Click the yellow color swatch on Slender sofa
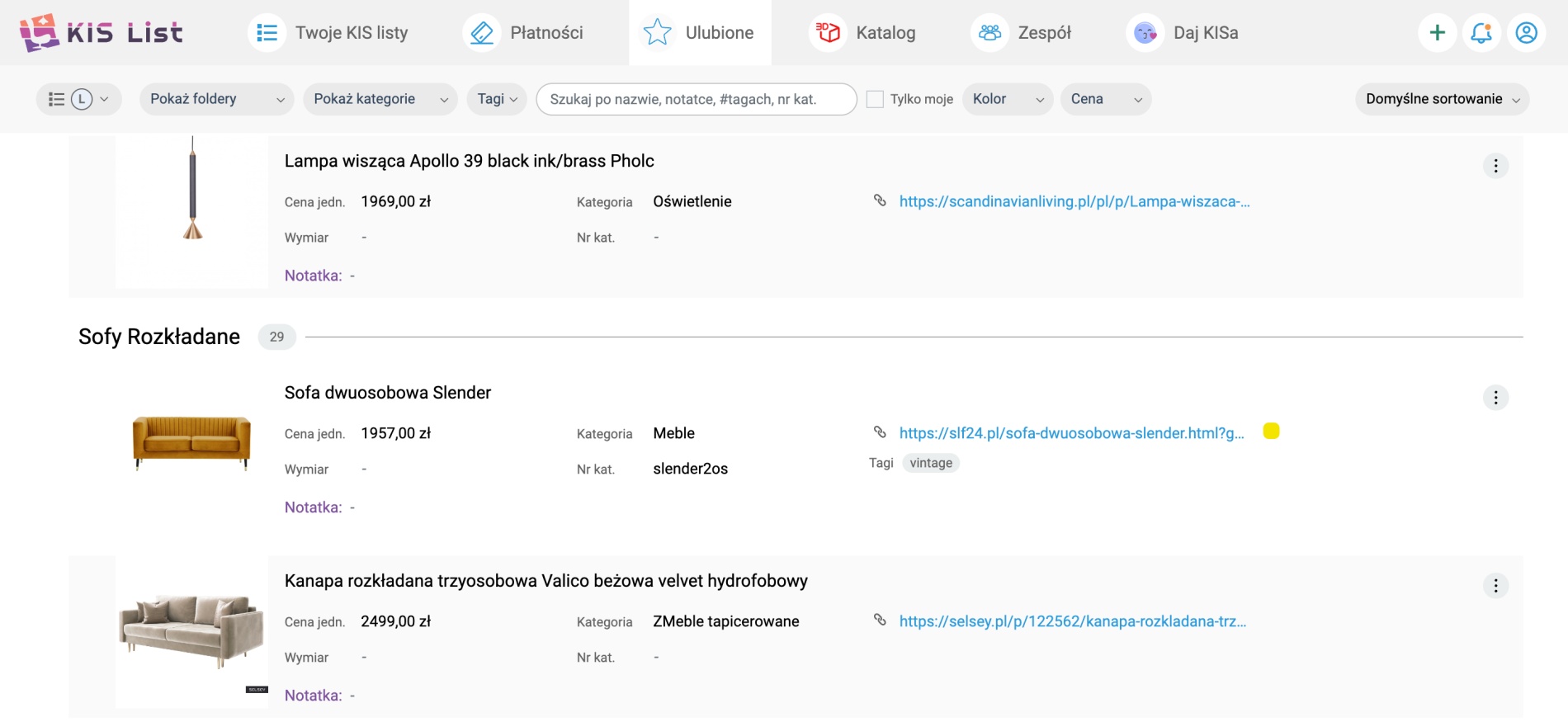1568x722 pixels. point(1271,432)
